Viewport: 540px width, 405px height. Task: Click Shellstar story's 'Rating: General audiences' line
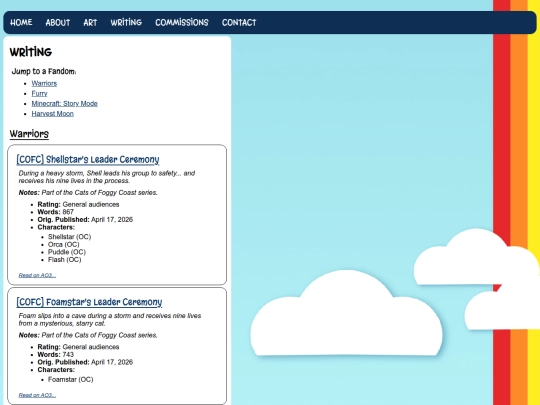(x=78, y=204)
